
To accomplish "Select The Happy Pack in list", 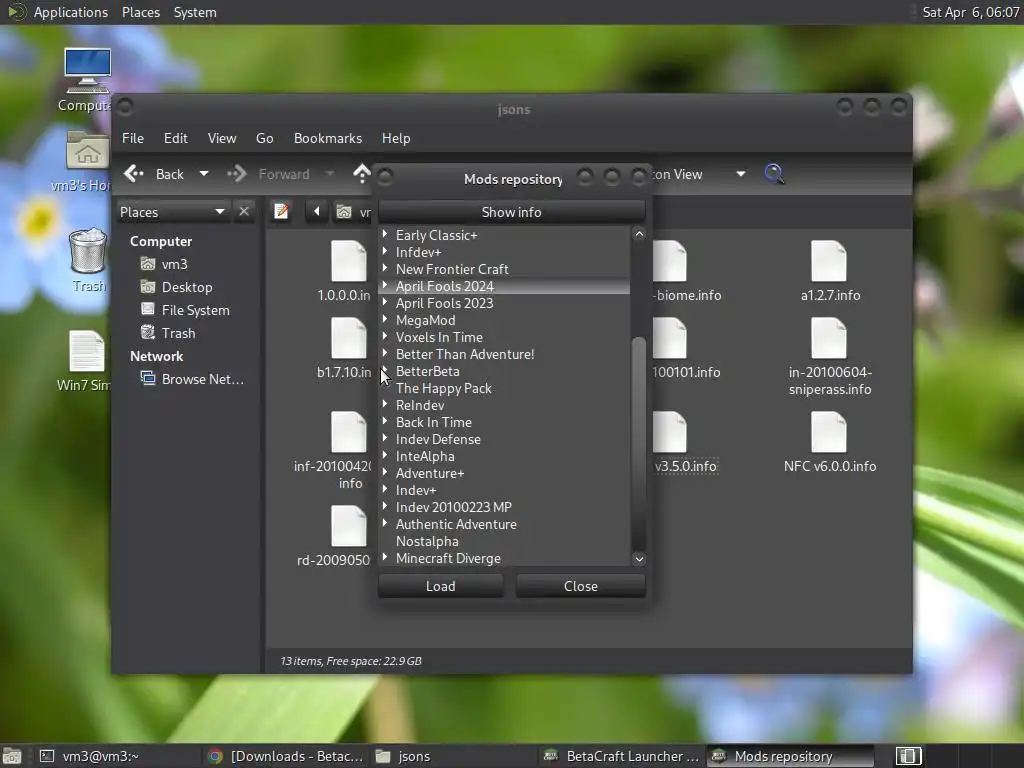I will pos(443,388).
